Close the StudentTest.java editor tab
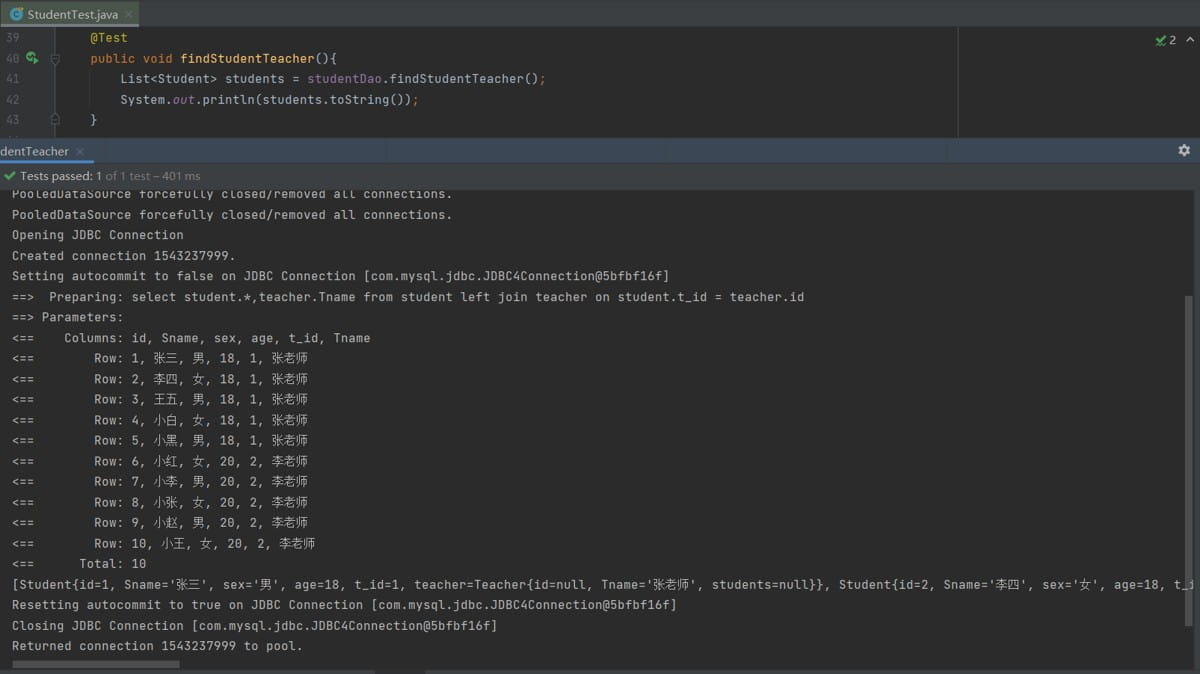The width and height of the screenshot is (1200, 674). (129, 14)
